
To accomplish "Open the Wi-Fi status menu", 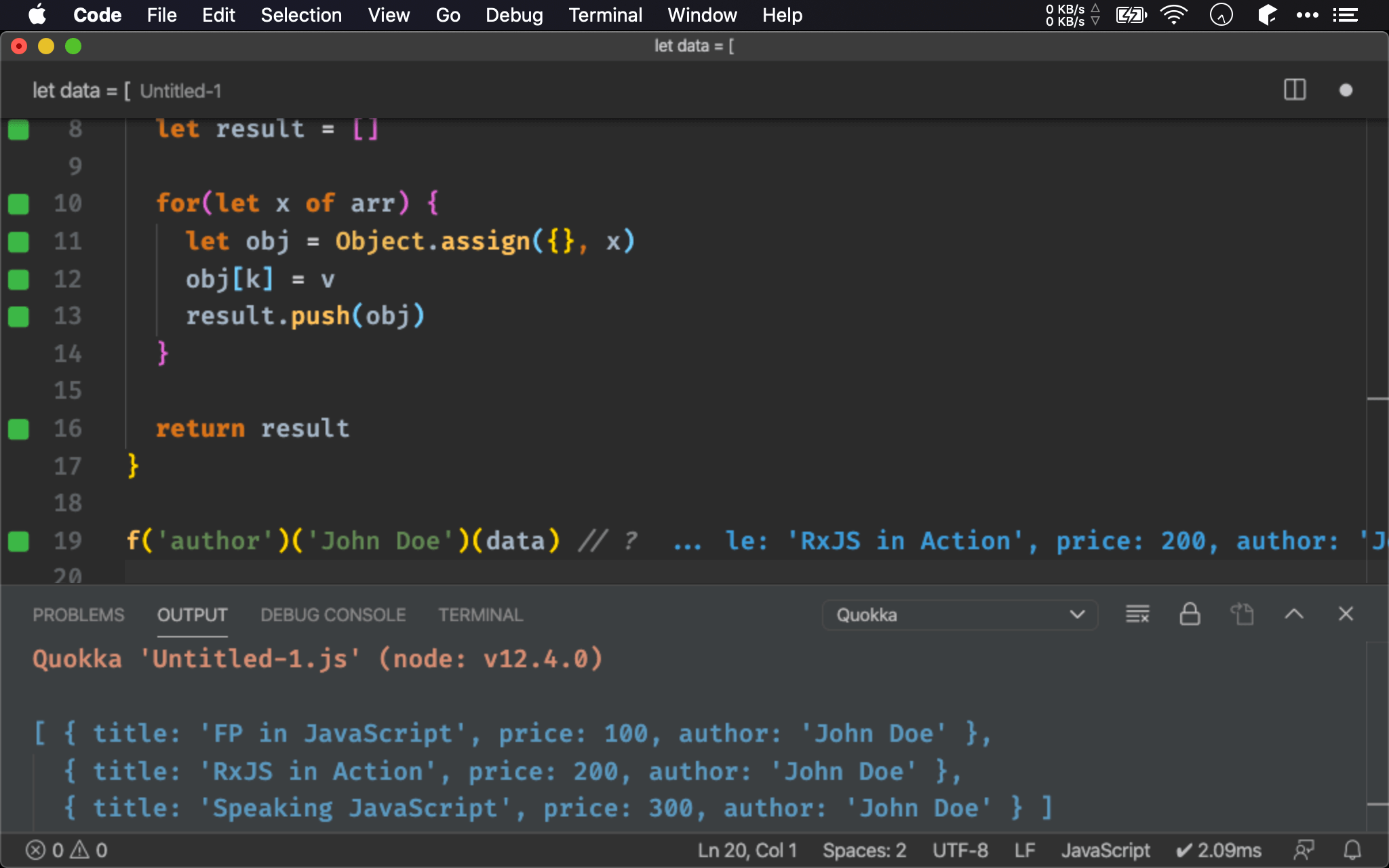I will (x=1174, y=15).
